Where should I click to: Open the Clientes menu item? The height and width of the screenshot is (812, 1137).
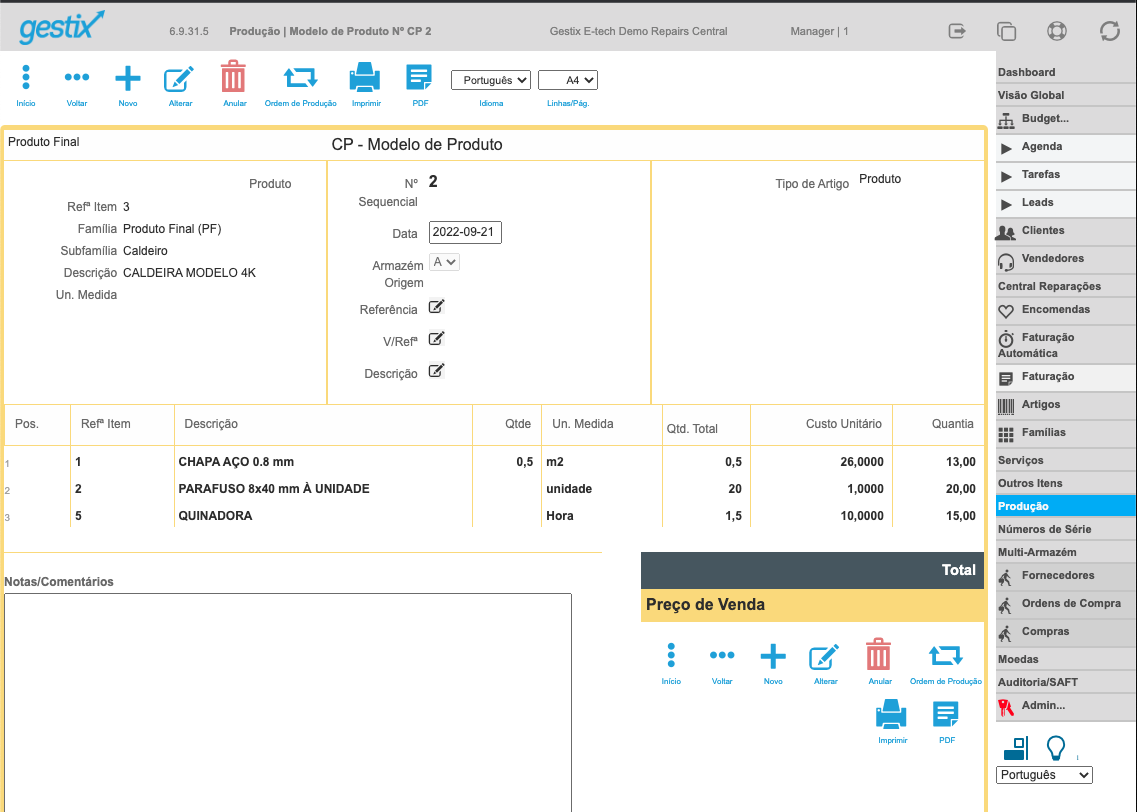click(1065, 231)
